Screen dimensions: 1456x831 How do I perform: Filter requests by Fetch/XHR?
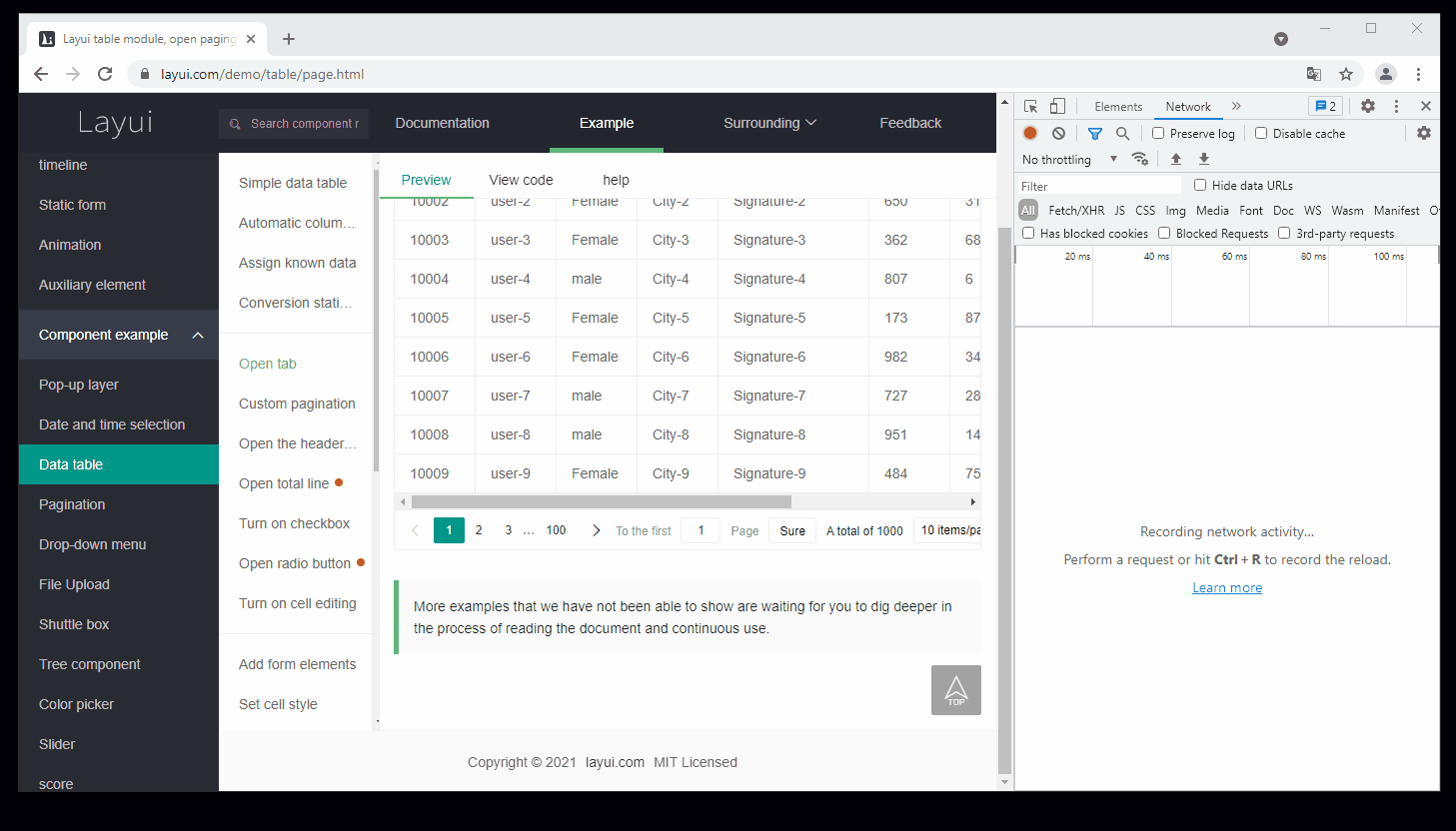click(1076, 210)
